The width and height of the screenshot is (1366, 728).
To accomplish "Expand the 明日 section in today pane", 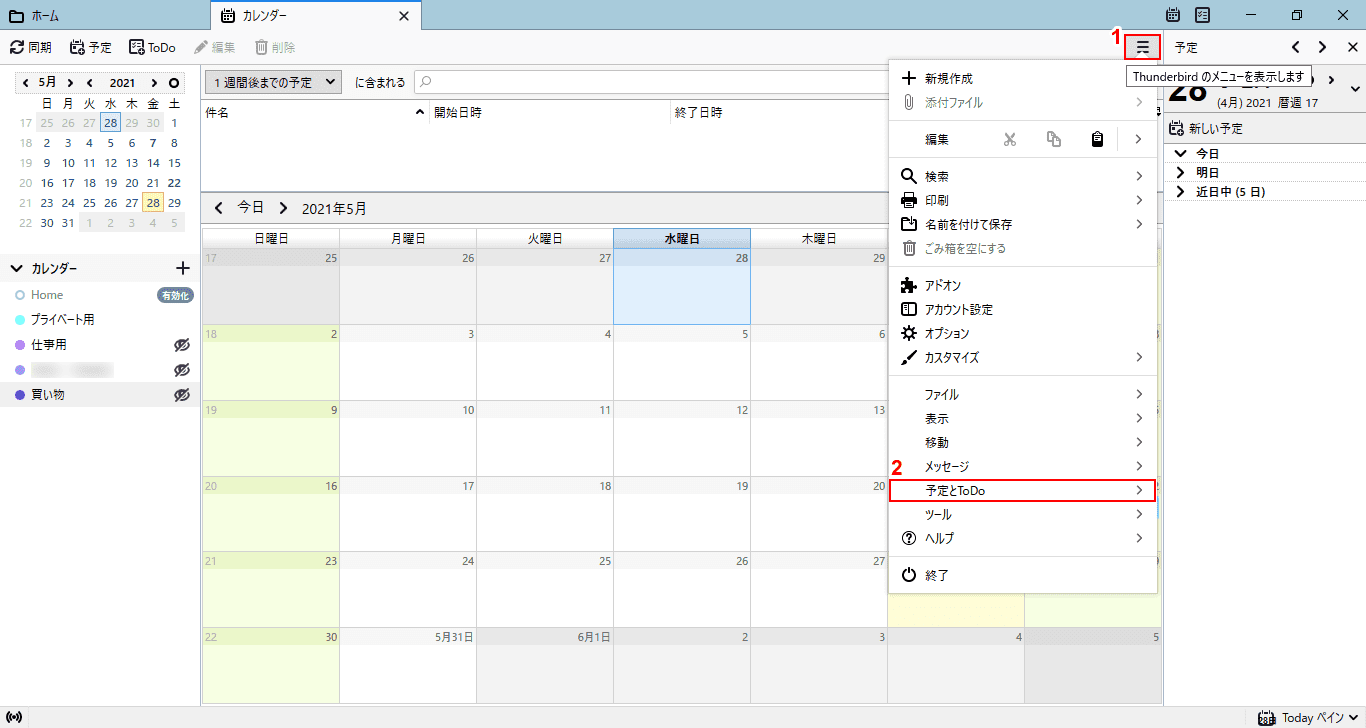I will 1181,173.
